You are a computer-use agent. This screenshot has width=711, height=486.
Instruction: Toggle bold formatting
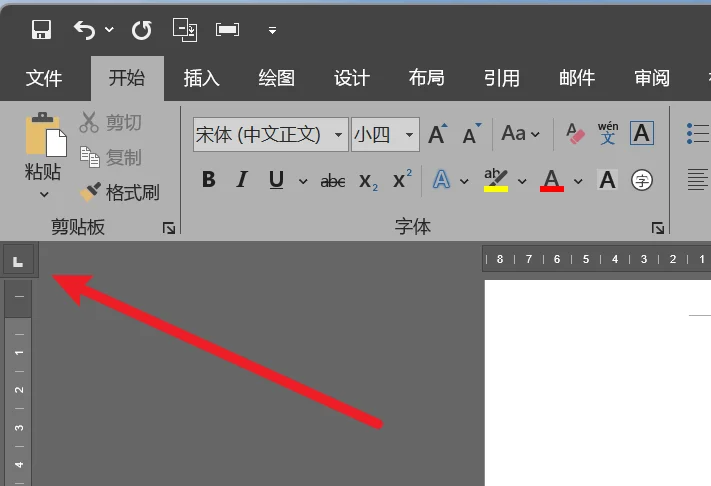click(x=209, y=180)
